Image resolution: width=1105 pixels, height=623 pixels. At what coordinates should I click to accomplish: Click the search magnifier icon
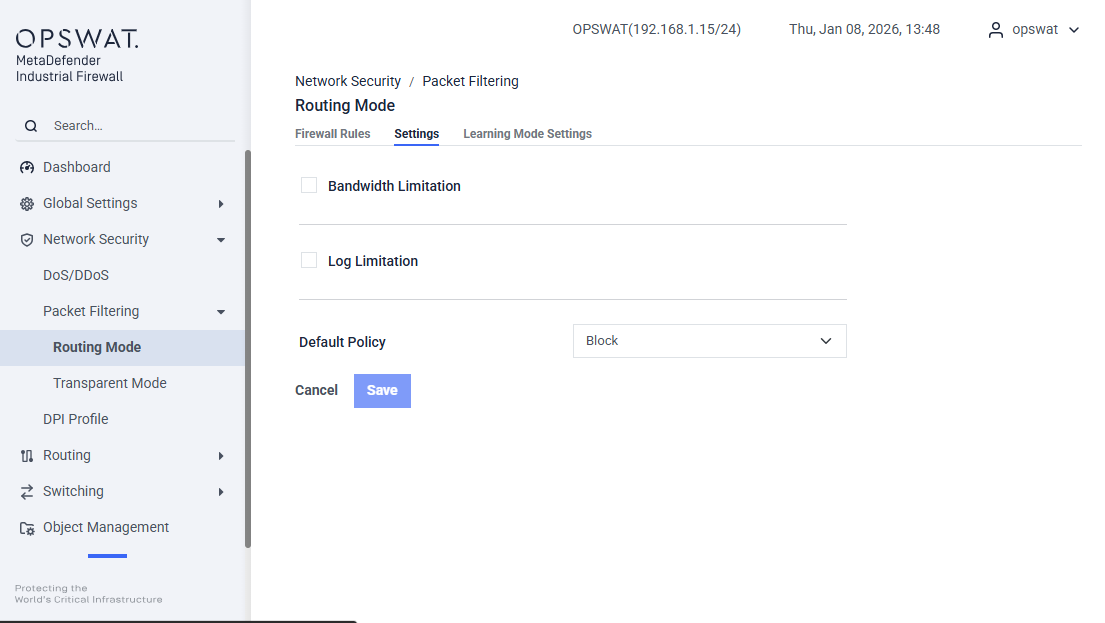pyautogui.click(x=31, y=125)
